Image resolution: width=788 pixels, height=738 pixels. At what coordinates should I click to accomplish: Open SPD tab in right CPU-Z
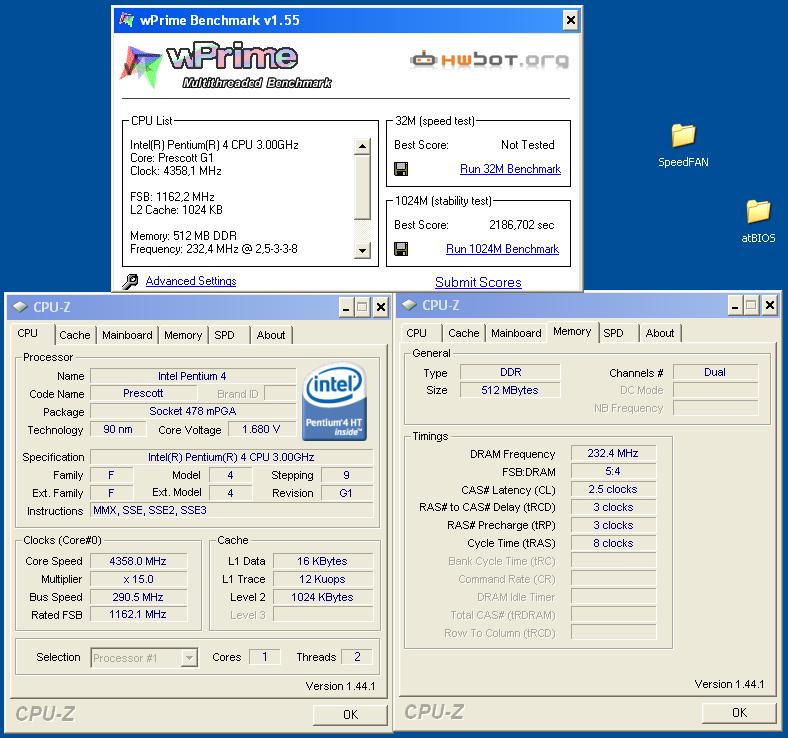pos(613,333)
